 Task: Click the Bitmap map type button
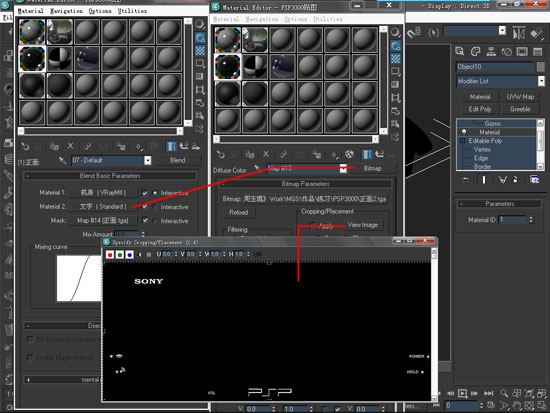373,168
